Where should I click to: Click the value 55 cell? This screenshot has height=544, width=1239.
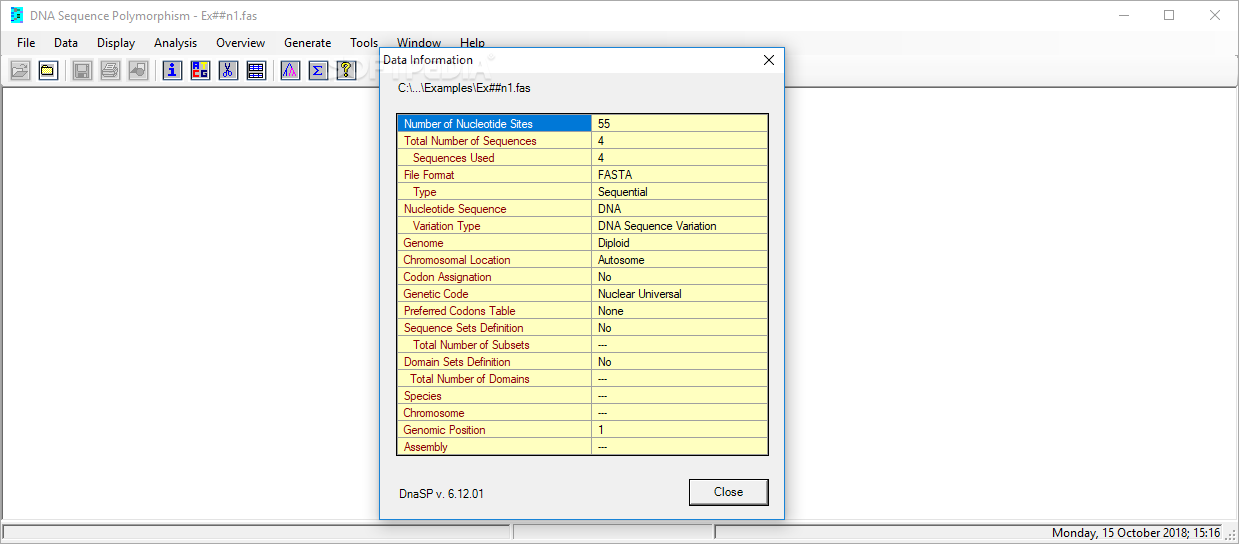point(680,124)
